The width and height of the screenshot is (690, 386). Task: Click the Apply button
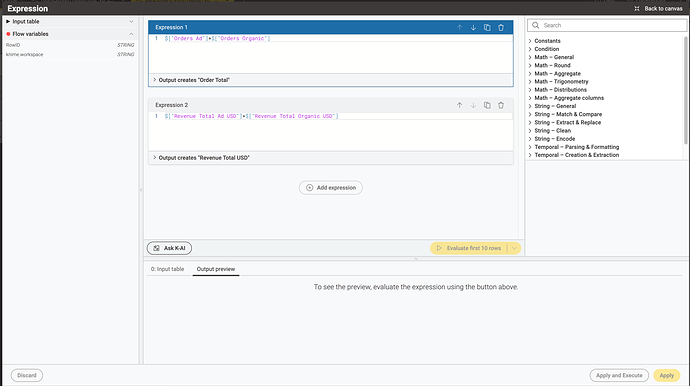[667, 375]
